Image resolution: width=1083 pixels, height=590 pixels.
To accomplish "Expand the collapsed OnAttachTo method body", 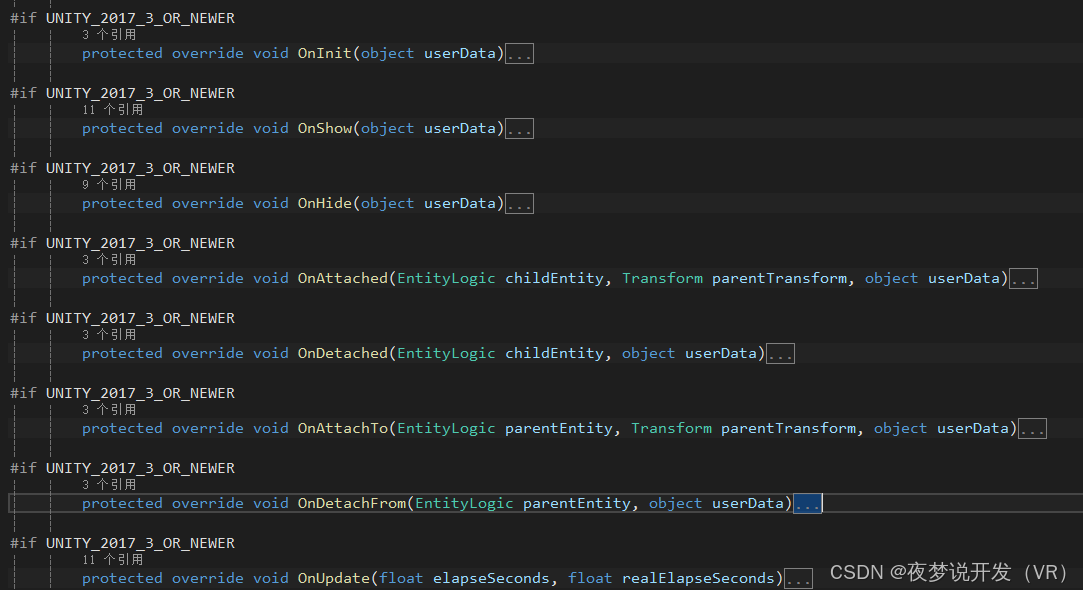I will click(x=1033, y=429).
